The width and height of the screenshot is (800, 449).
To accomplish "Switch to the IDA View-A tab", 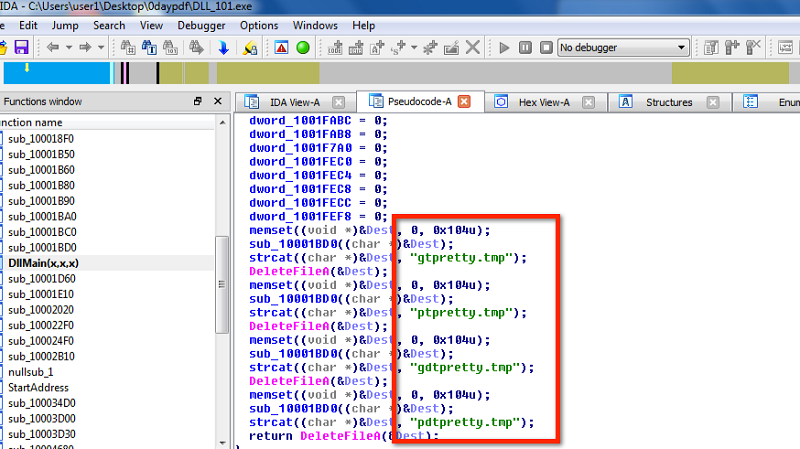I will (x=294, y=102).
